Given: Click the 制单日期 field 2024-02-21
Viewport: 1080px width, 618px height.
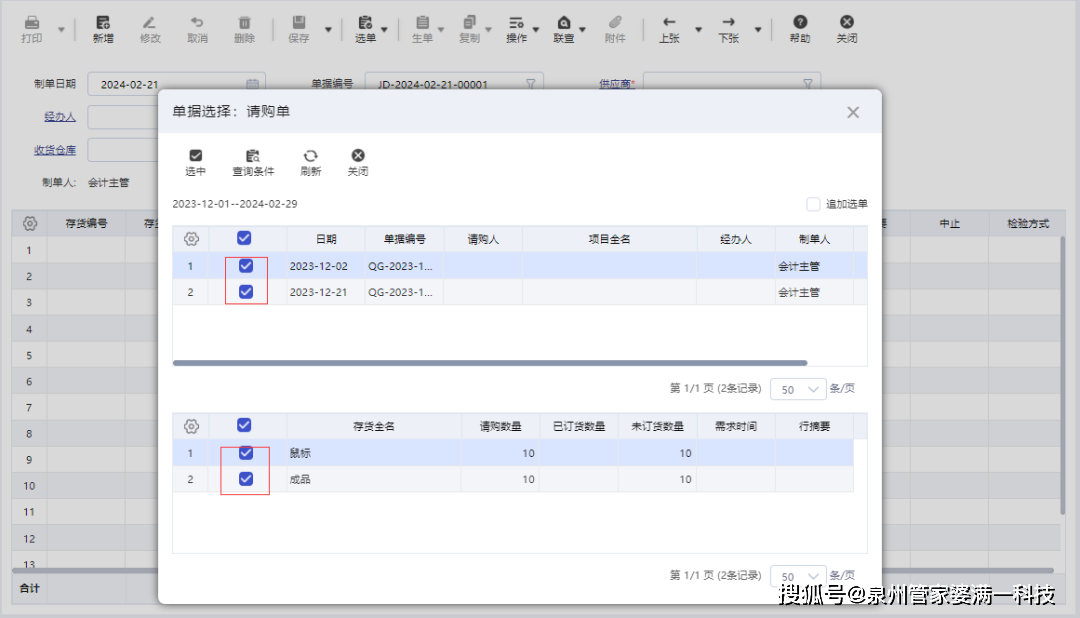Looking at the screenshot, I should coord(176,84).
